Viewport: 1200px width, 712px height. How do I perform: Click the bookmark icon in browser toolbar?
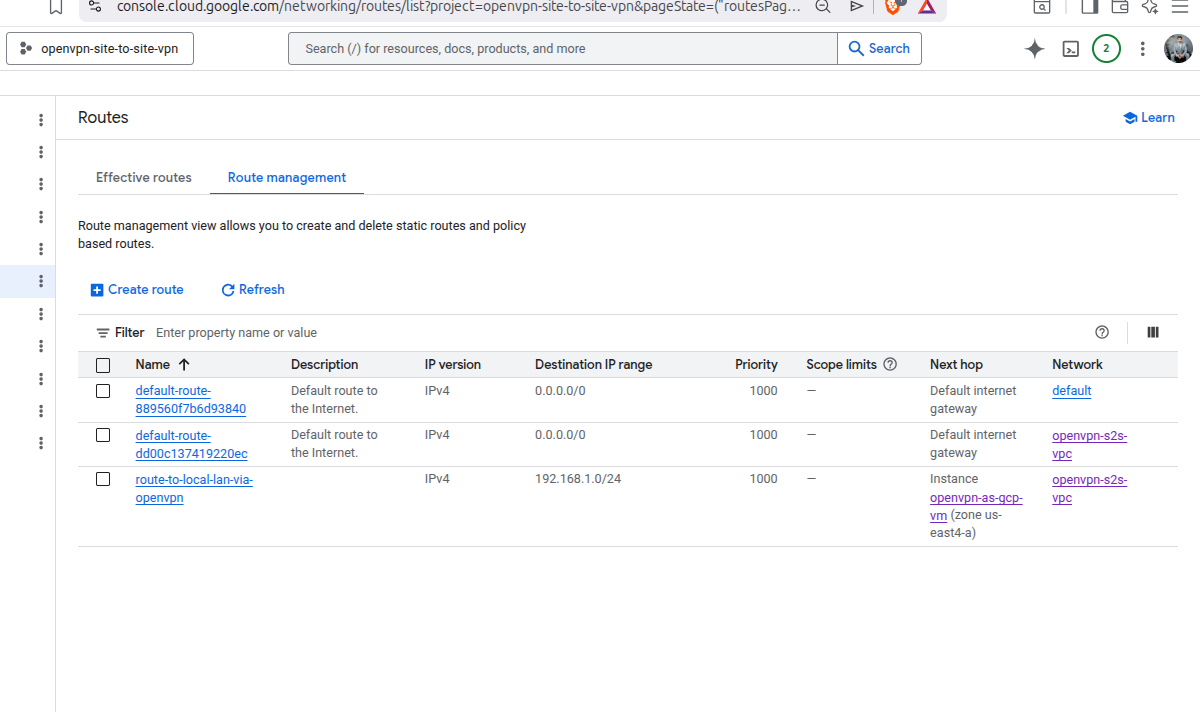pos(56,6)
